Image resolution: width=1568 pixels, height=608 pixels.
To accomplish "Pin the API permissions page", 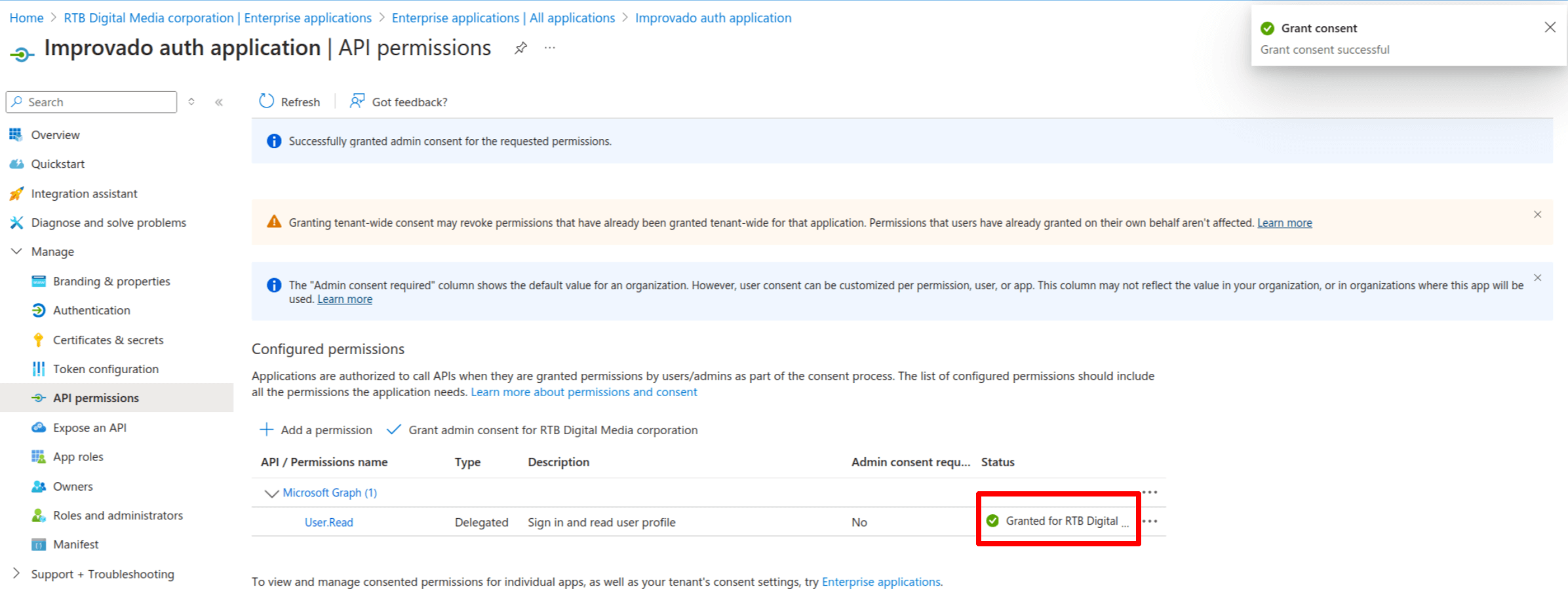I will pos(520,48).
